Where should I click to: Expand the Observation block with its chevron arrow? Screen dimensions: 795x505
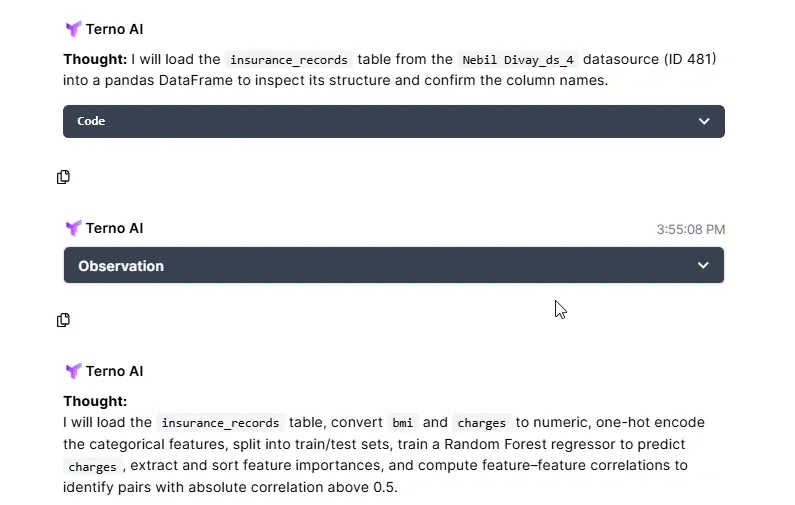[x=703, y=265]
